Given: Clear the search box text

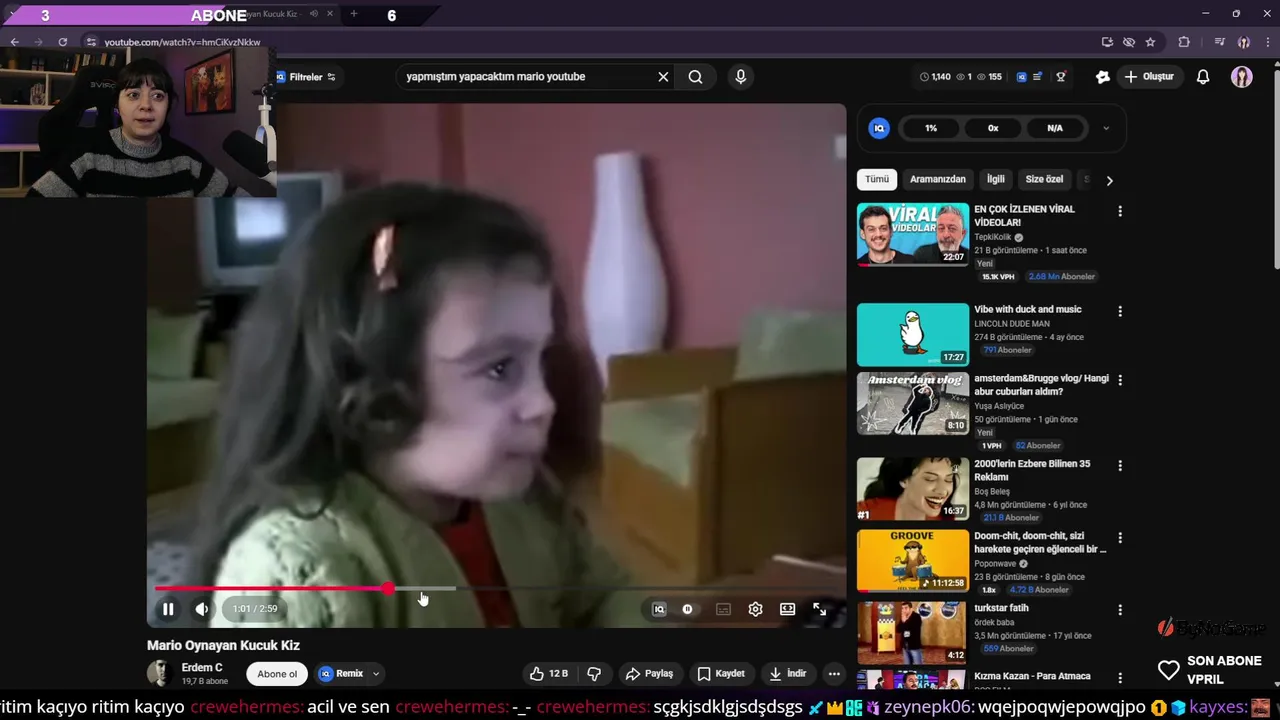Looking at the screenshot, I should (663, 77).
